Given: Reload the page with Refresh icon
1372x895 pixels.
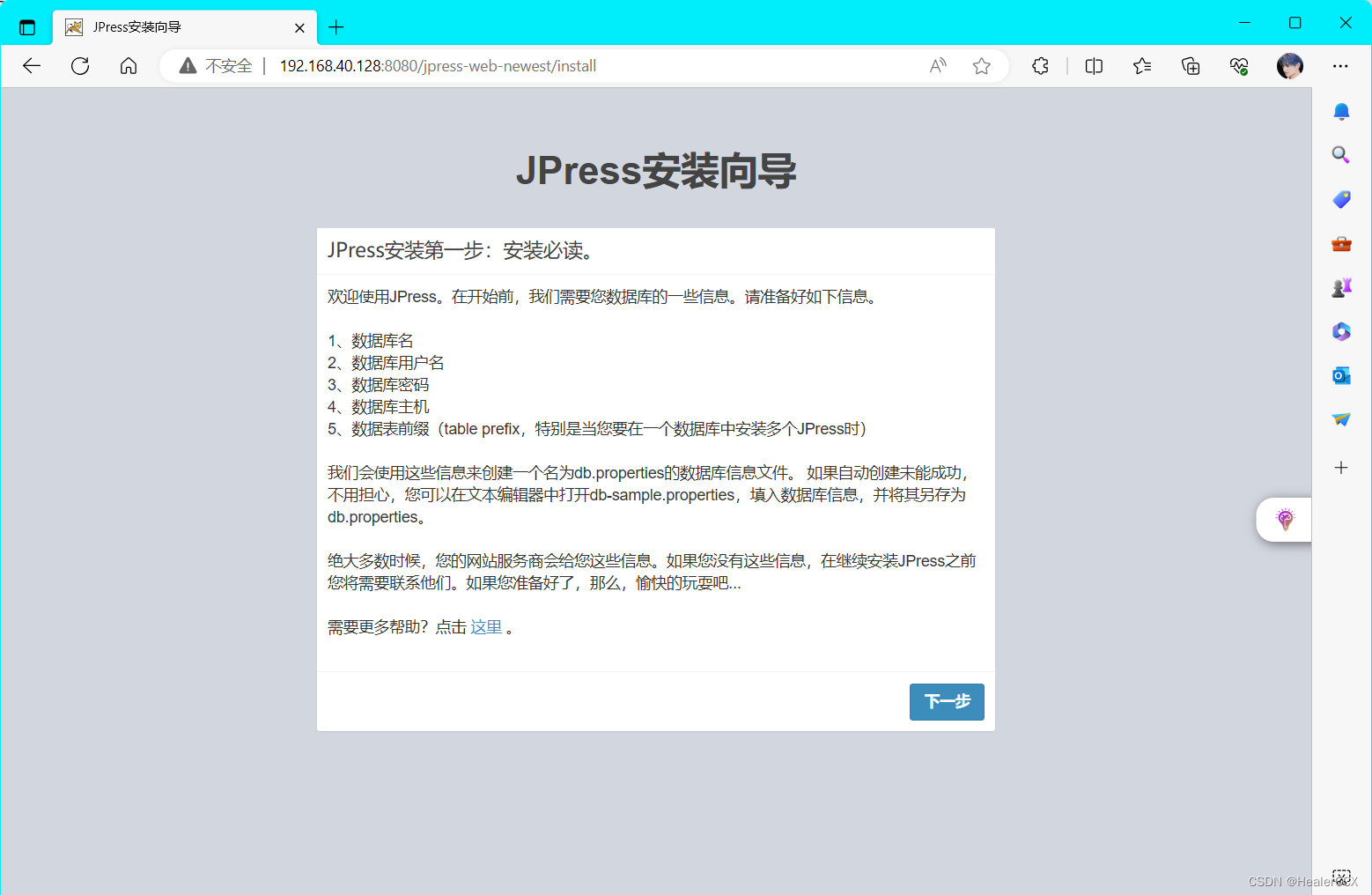Looking at the screenshot, I should (80, 66).
